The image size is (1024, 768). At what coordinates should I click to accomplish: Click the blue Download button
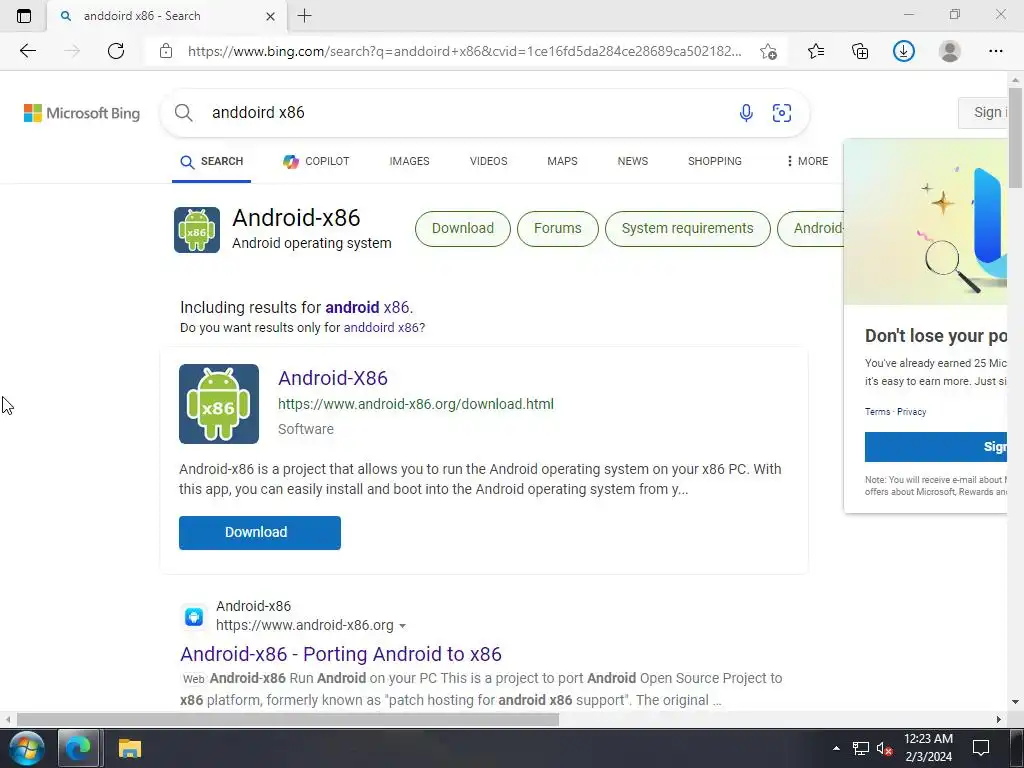[260, 533]
